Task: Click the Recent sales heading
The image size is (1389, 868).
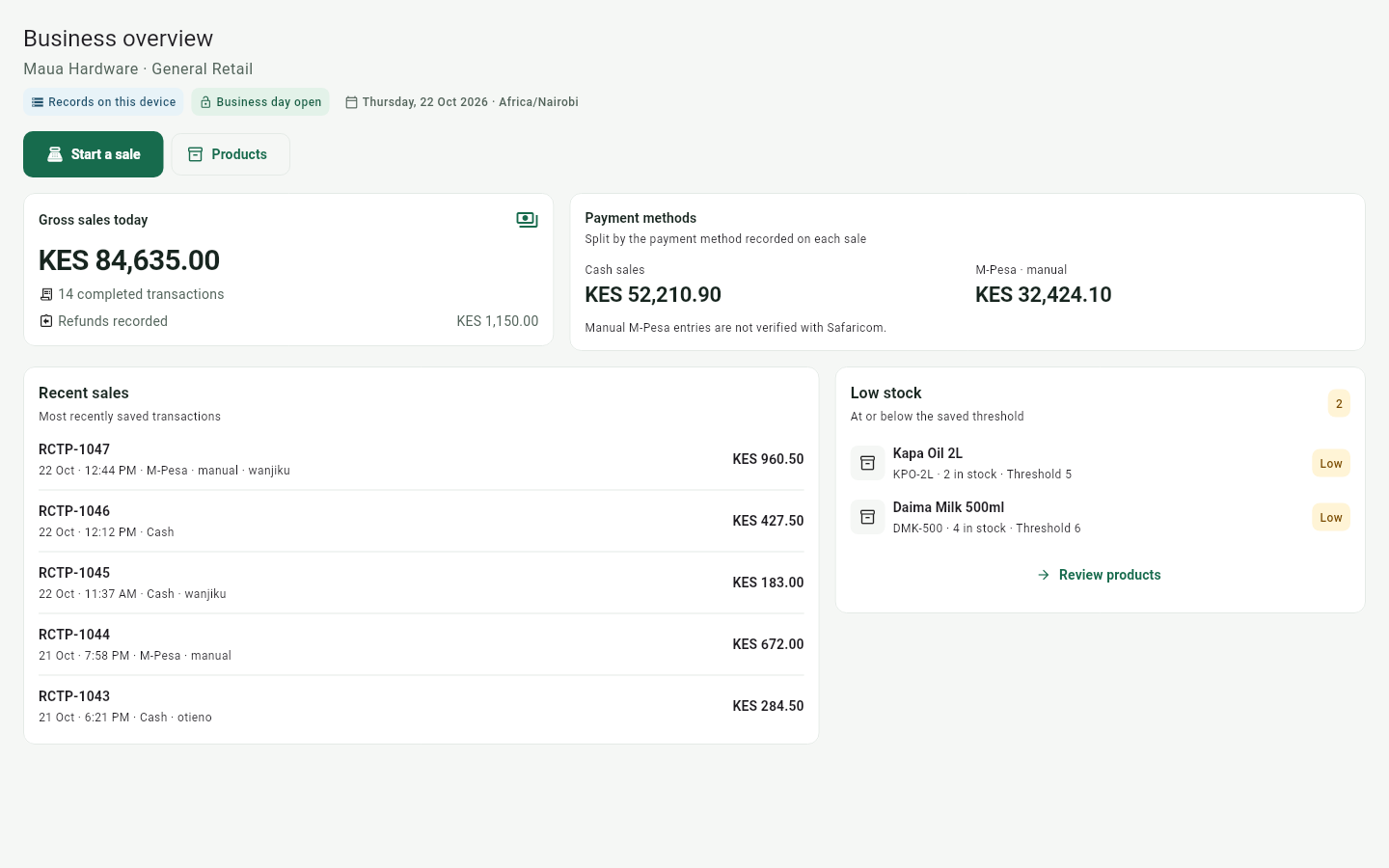Action: [84, 393]
